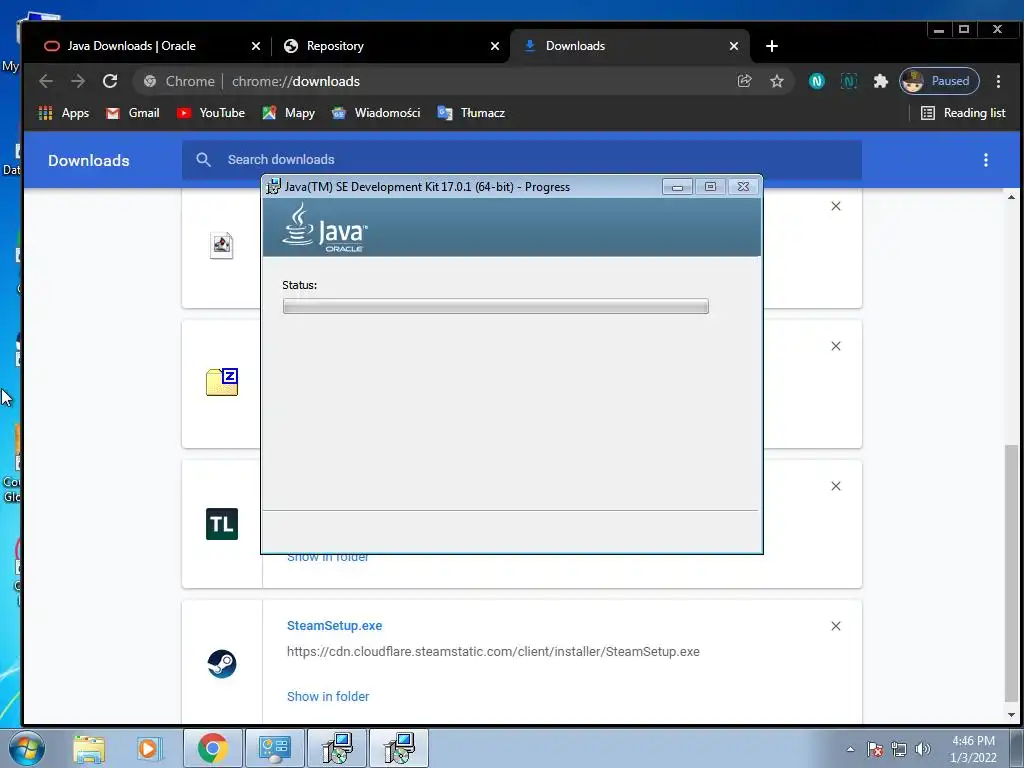Image resolution: width=1024 pixels, height=768 pixels.
Task: Remove the first download entry from list
Action: (836, 206)
